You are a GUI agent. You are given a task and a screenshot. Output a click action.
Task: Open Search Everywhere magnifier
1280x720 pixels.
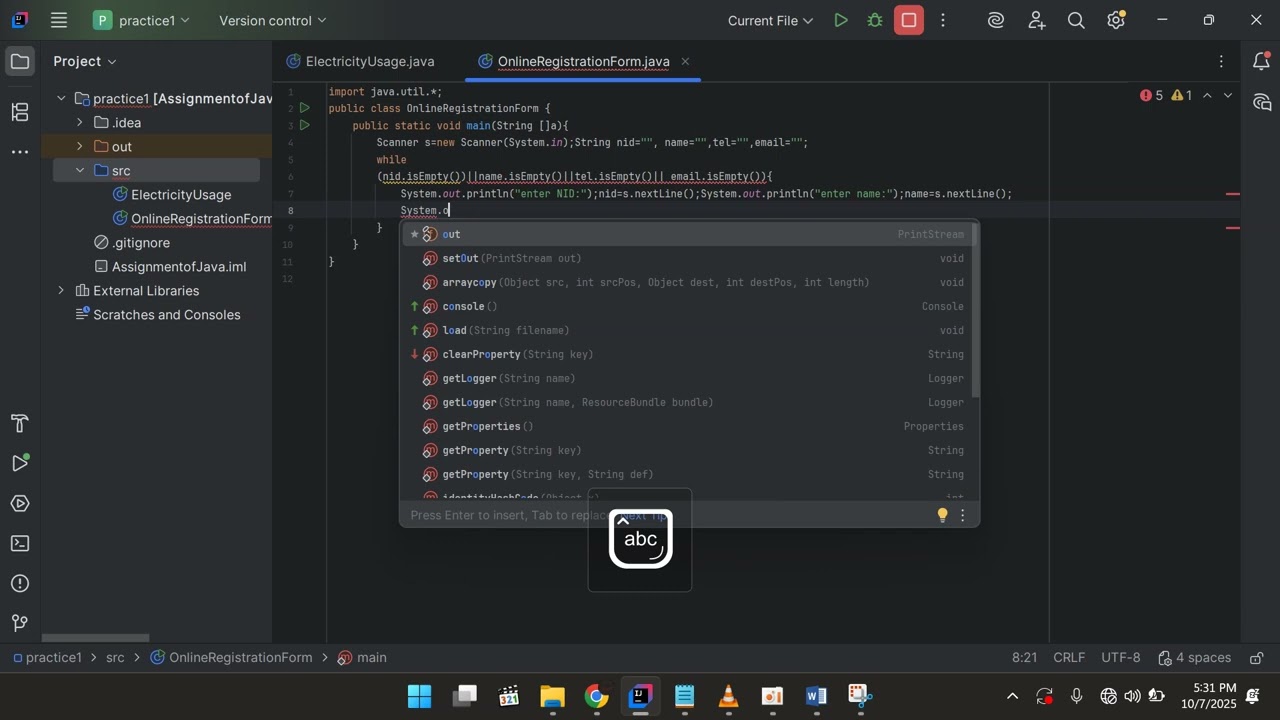pyautogui.click(x=1076, y=20)
